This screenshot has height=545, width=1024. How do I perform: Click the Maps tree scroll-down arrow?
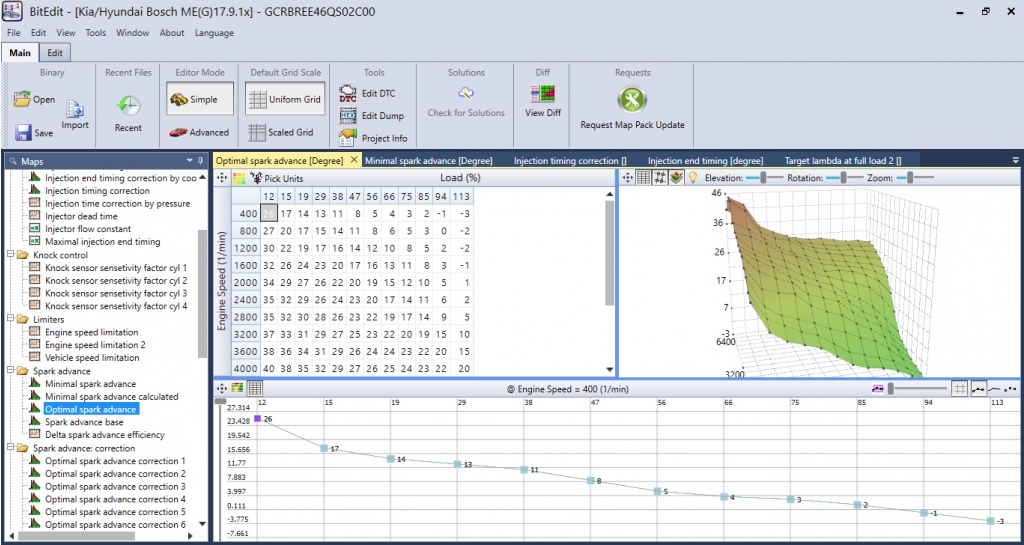[202, 523]
